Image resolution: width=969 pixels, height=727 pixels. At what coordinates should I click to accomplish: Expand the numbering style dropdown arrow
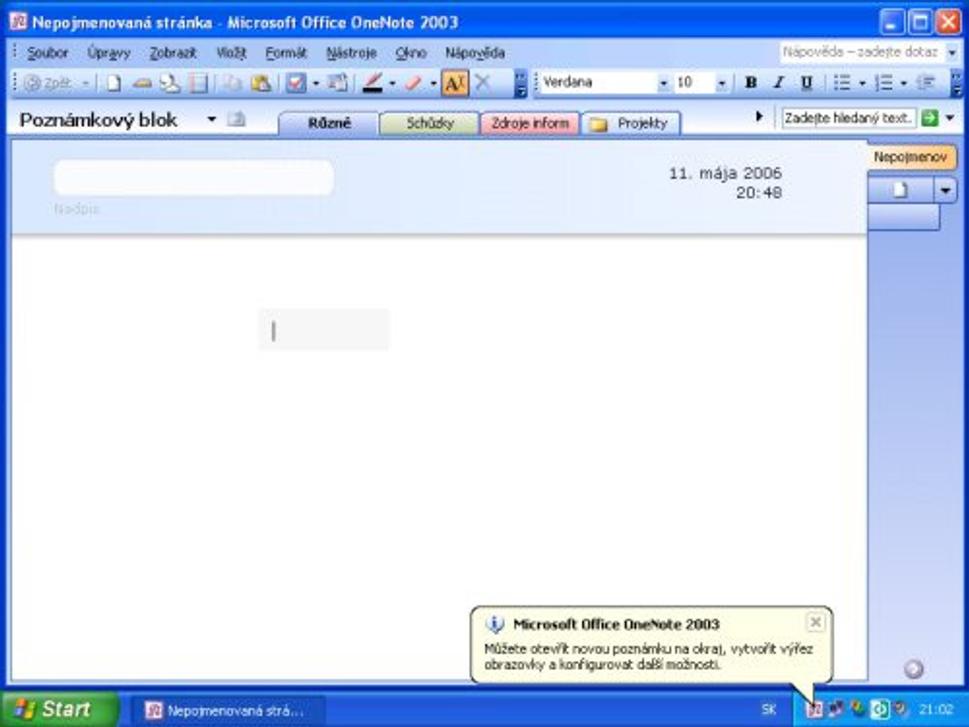point(903,83)
